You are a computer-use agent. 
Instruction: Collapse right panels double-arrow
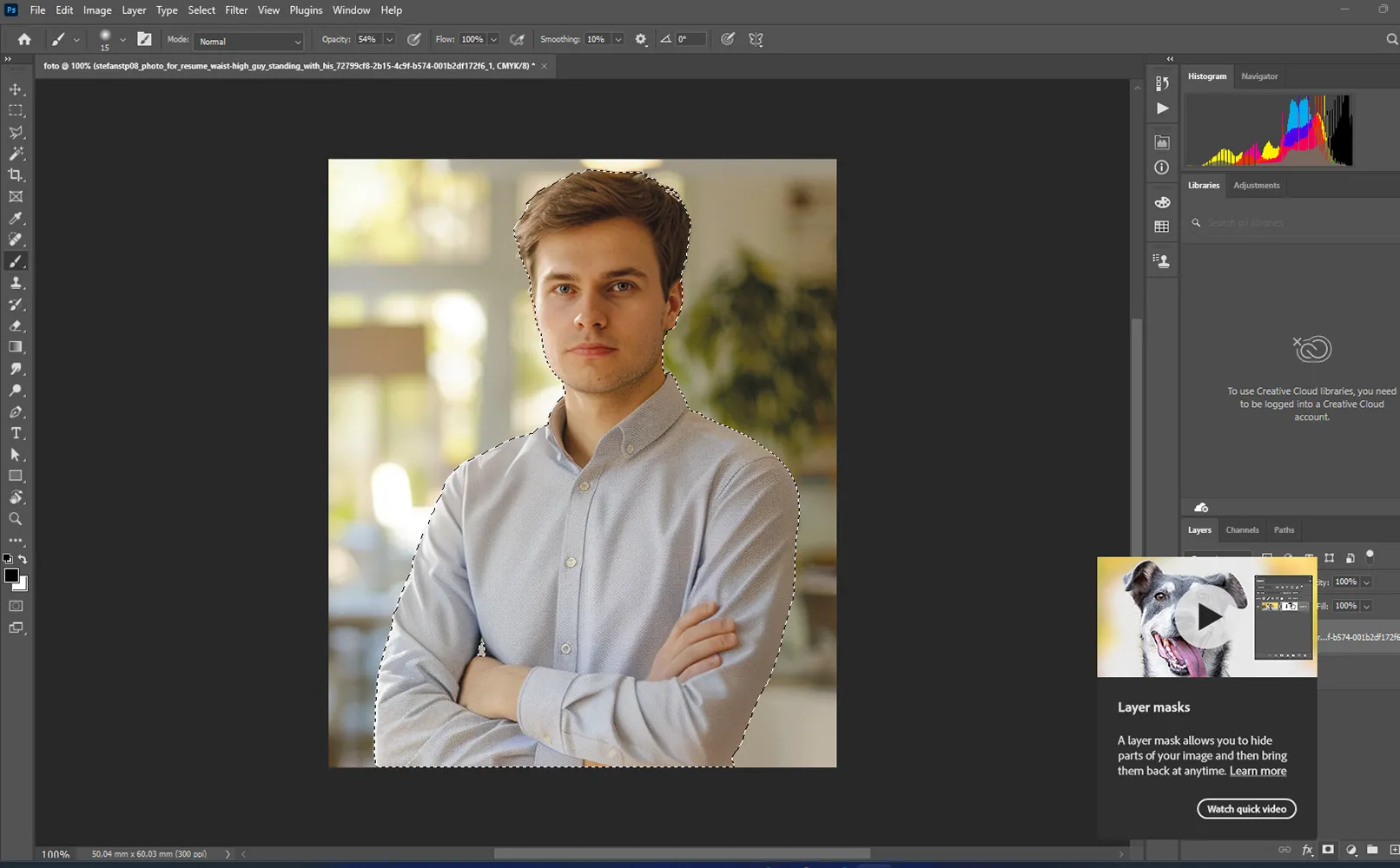pos(1170,59)
